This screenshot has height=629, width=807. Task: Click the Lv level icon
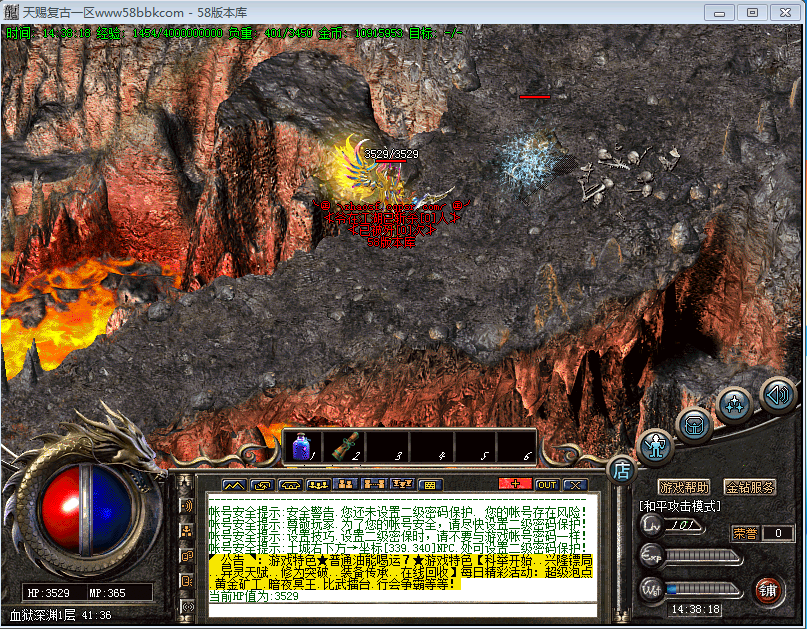tap(651, 526)
